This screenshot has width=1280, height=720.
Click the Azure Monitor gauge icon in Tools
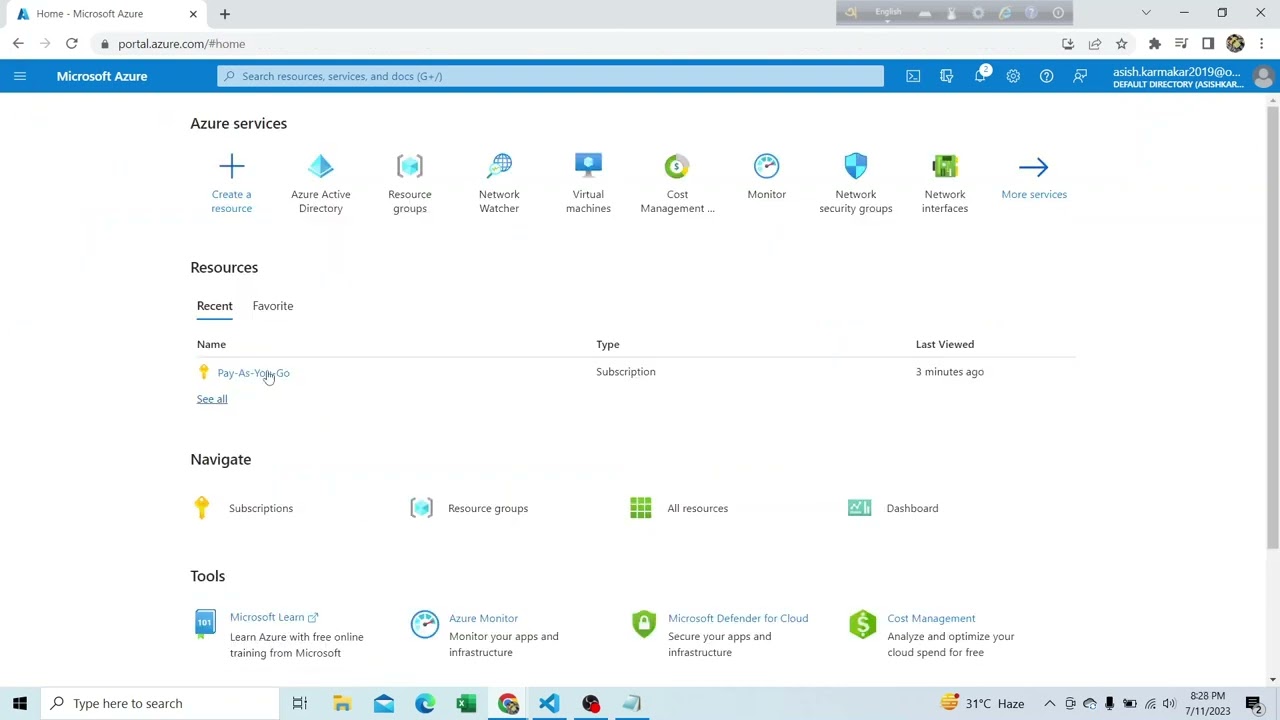pos(424,624)
